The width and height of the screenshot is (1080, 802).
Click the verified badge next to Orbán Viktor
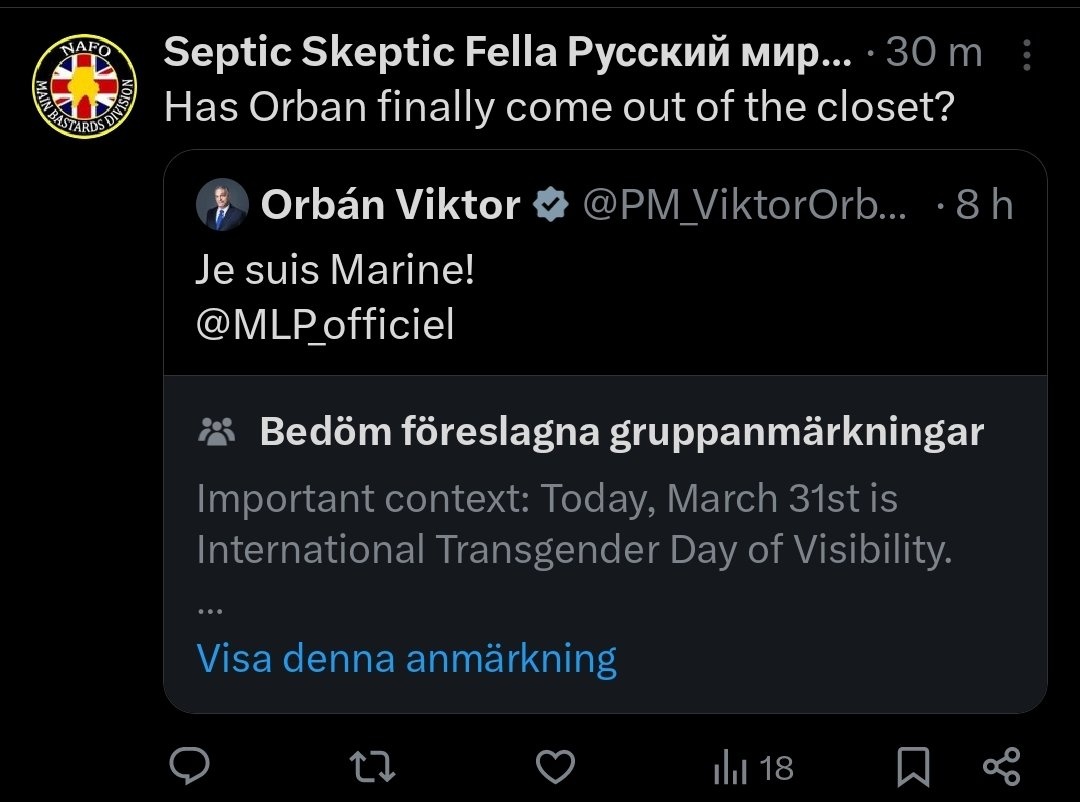[549, 206]
